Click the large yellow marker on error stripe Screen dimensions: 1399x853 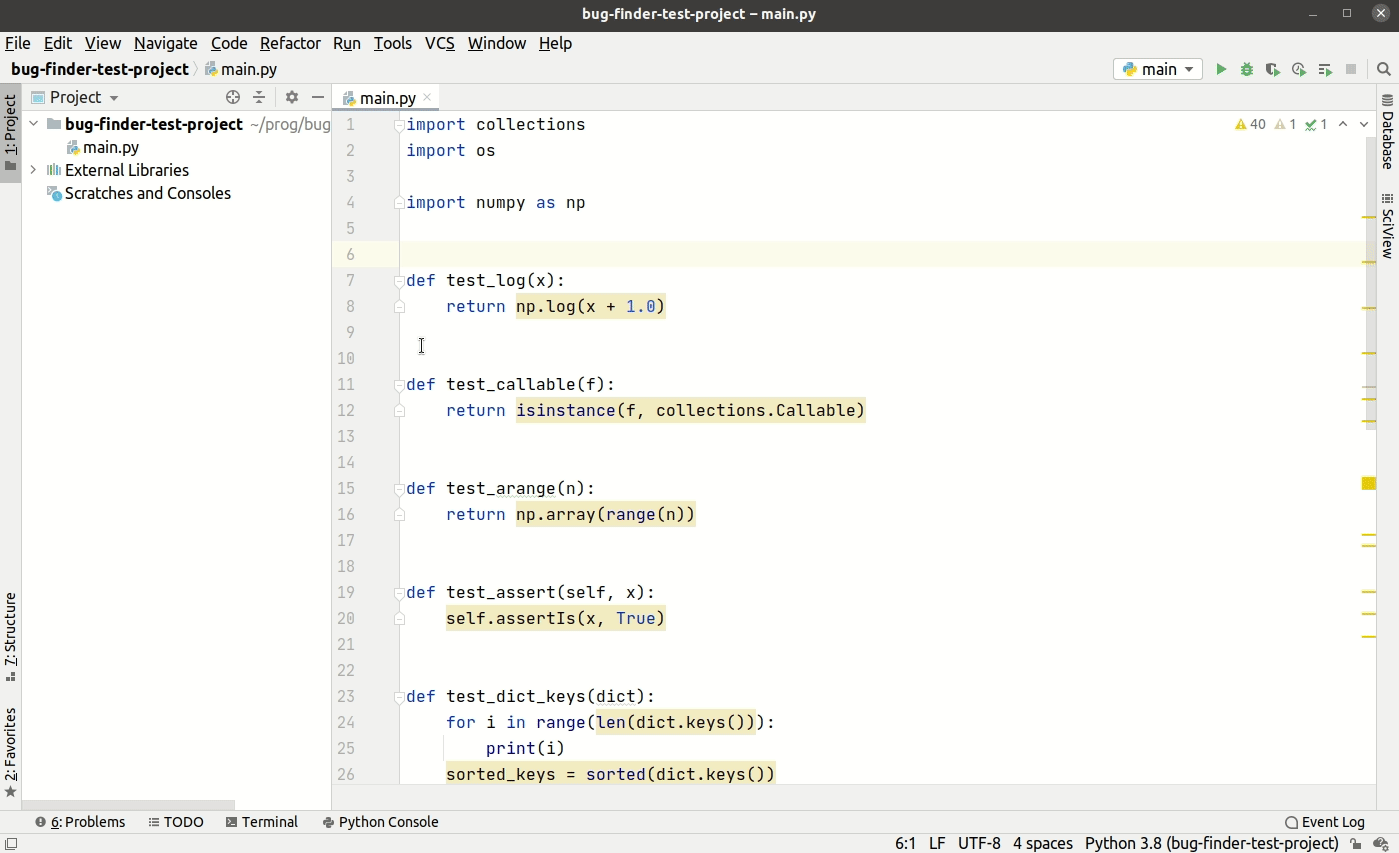[x=1369, y=483]
